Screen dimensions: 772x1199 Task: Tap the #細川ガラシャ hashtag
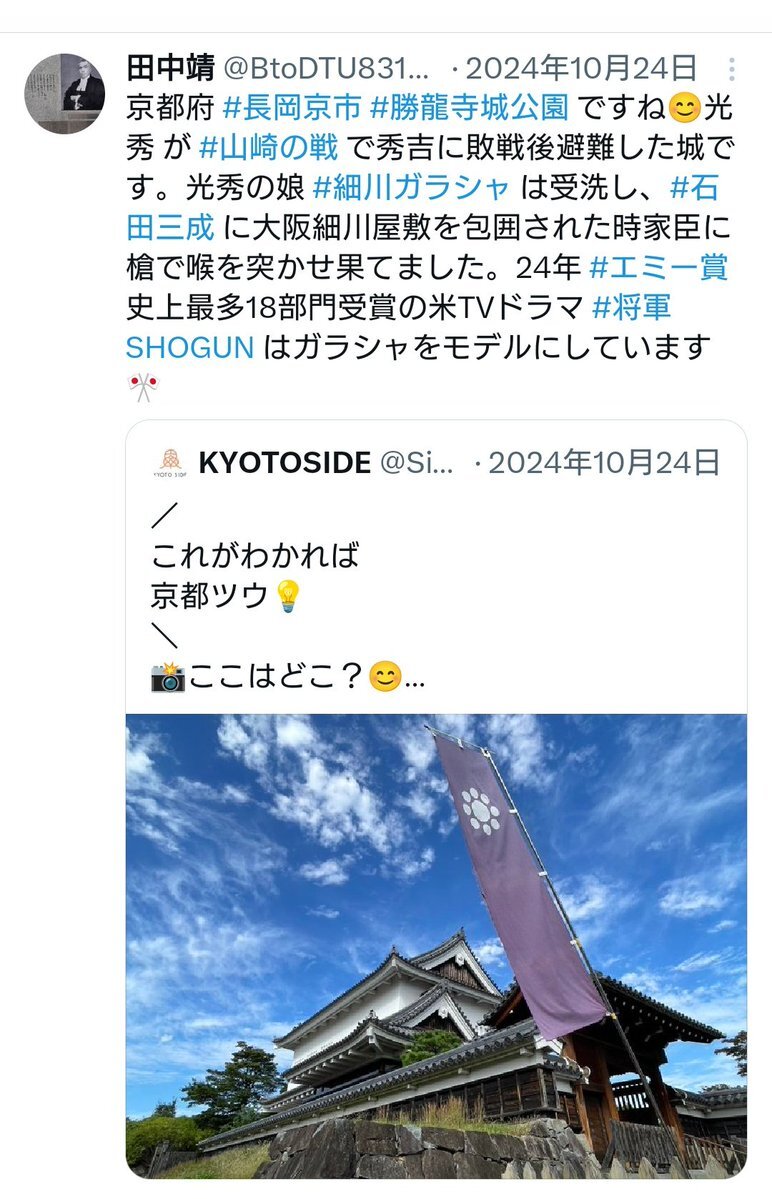coord(411,187)
